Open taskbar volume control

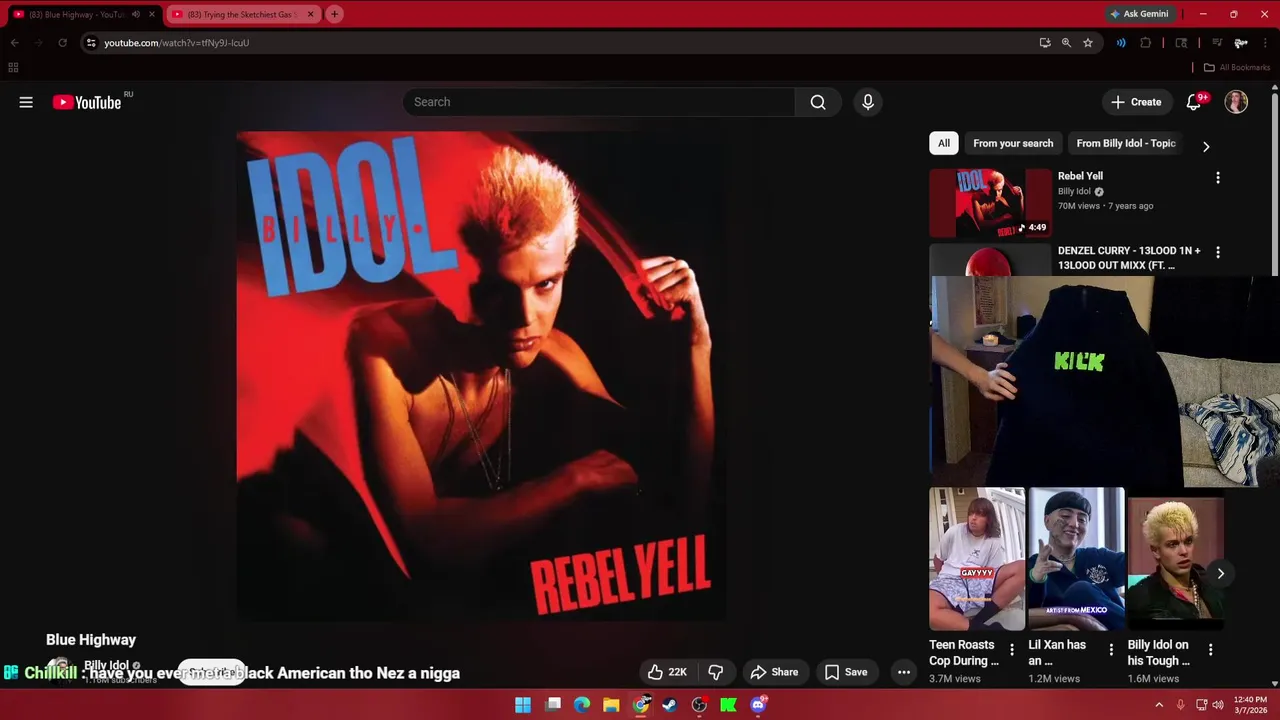click(1218, 705)
